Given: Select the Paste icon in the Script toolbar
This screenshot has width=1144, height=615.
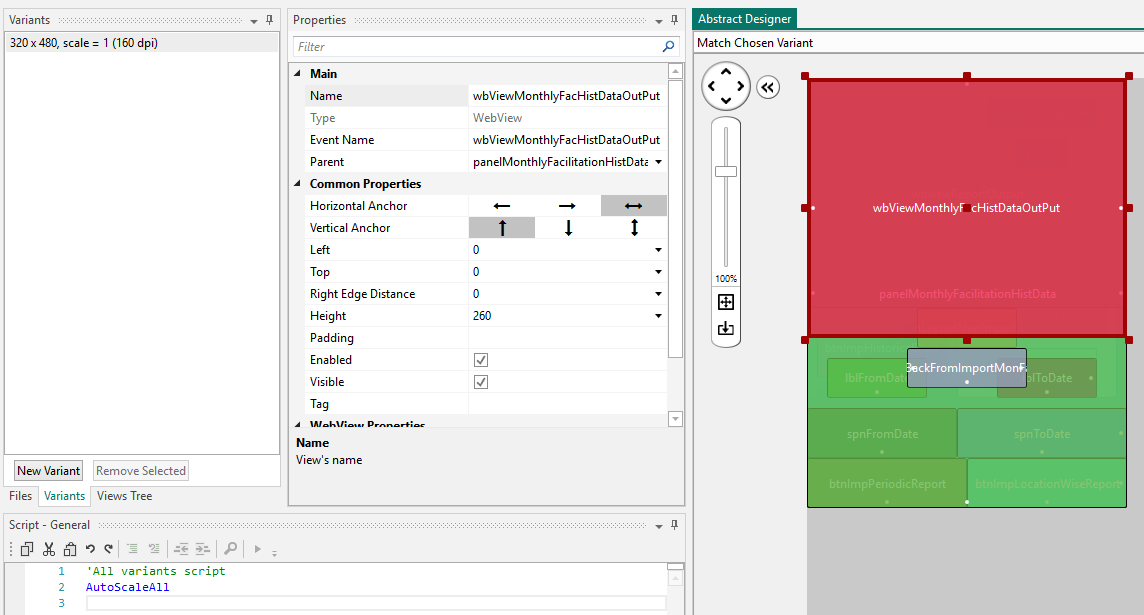Looking at the screenshot, I should click(x=69, y=548).
